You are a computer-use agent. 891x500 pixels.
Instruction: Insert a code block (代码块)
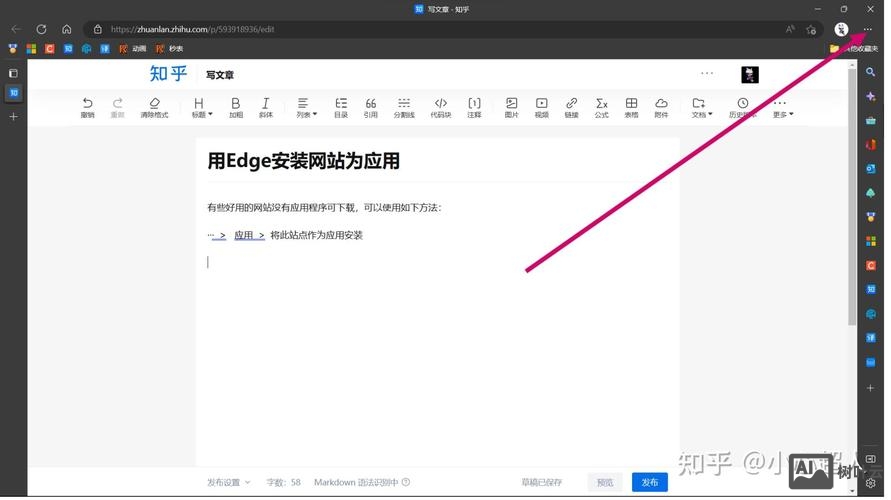coord(441,107)
